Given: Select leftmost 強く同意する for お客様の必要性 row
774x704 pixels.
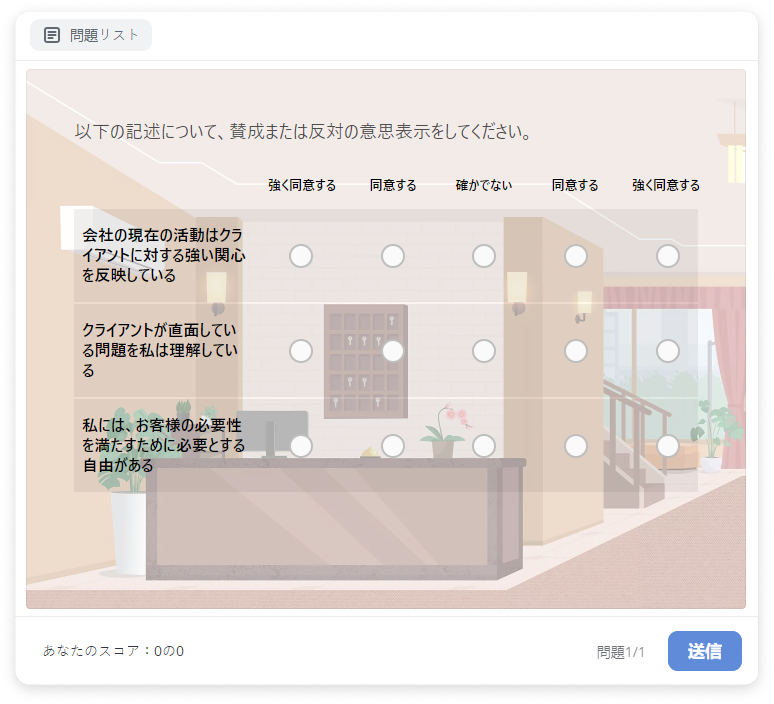Looking at the screenshot, I should point(301,446).
